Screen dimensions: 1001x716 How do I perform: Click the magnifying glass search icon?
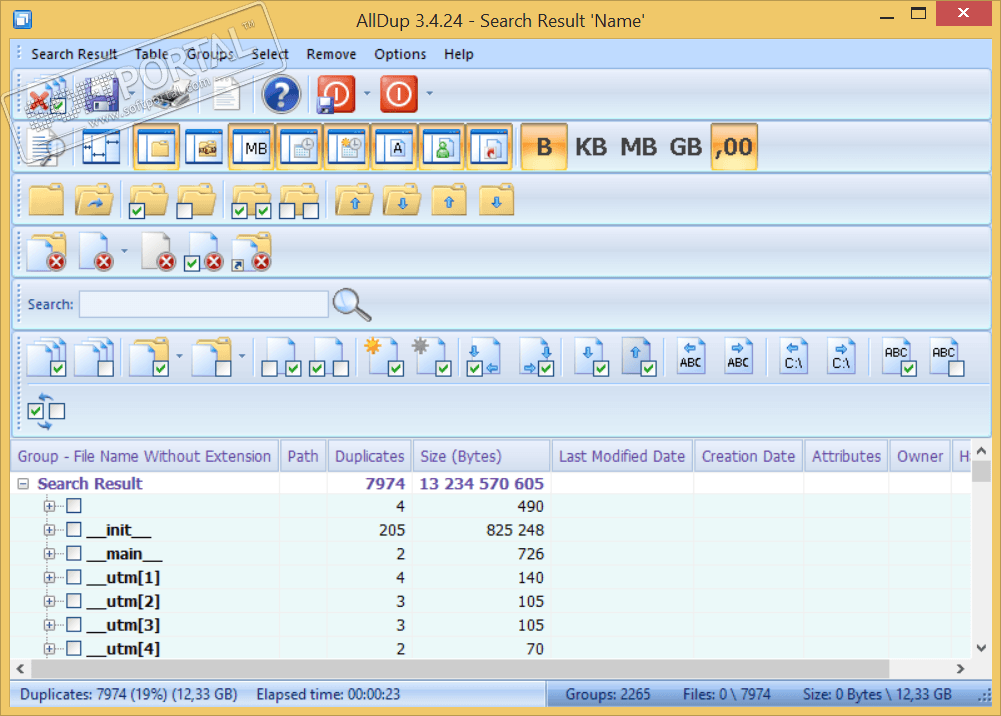[x=351, y=304]
